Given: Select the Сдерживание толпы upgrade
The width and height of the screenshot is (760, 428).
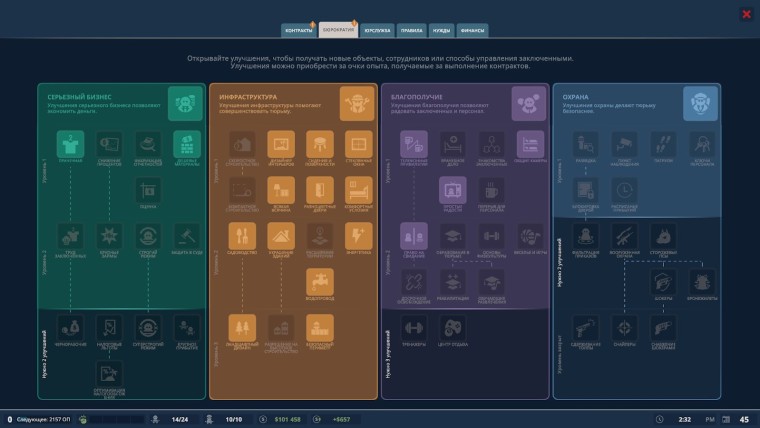Looking at the screenshot, I should pyautogui.click(x=586, y=328).
